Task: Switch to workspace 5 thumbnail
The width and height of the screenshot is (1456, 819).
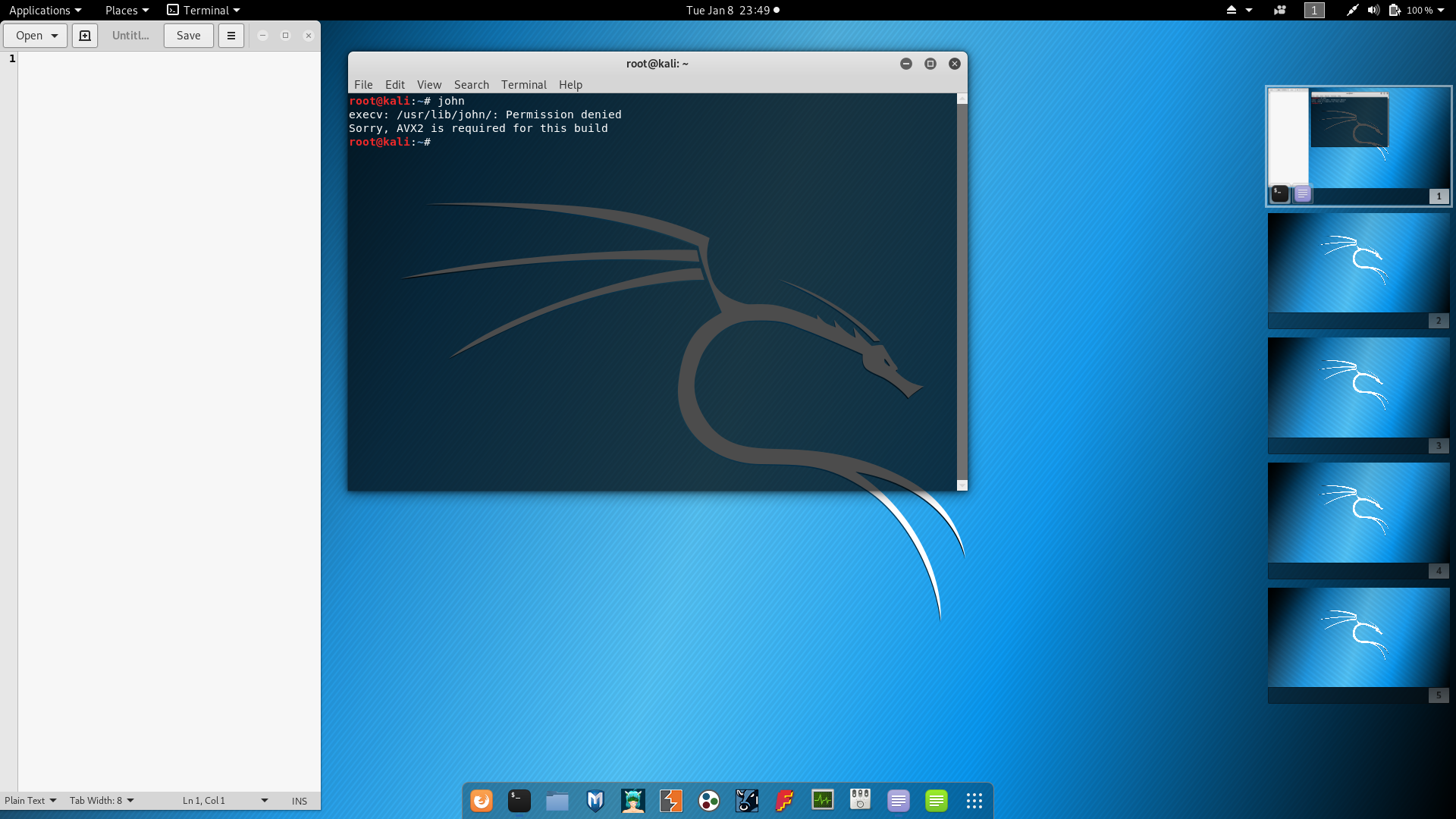Action: pos(1359,645)
